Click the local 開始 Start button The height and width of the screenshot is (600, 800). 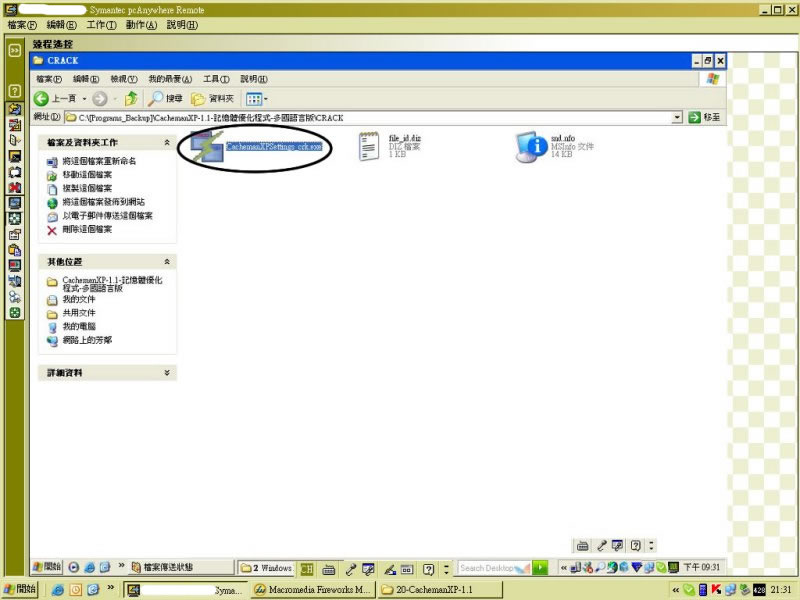(20, 589)
